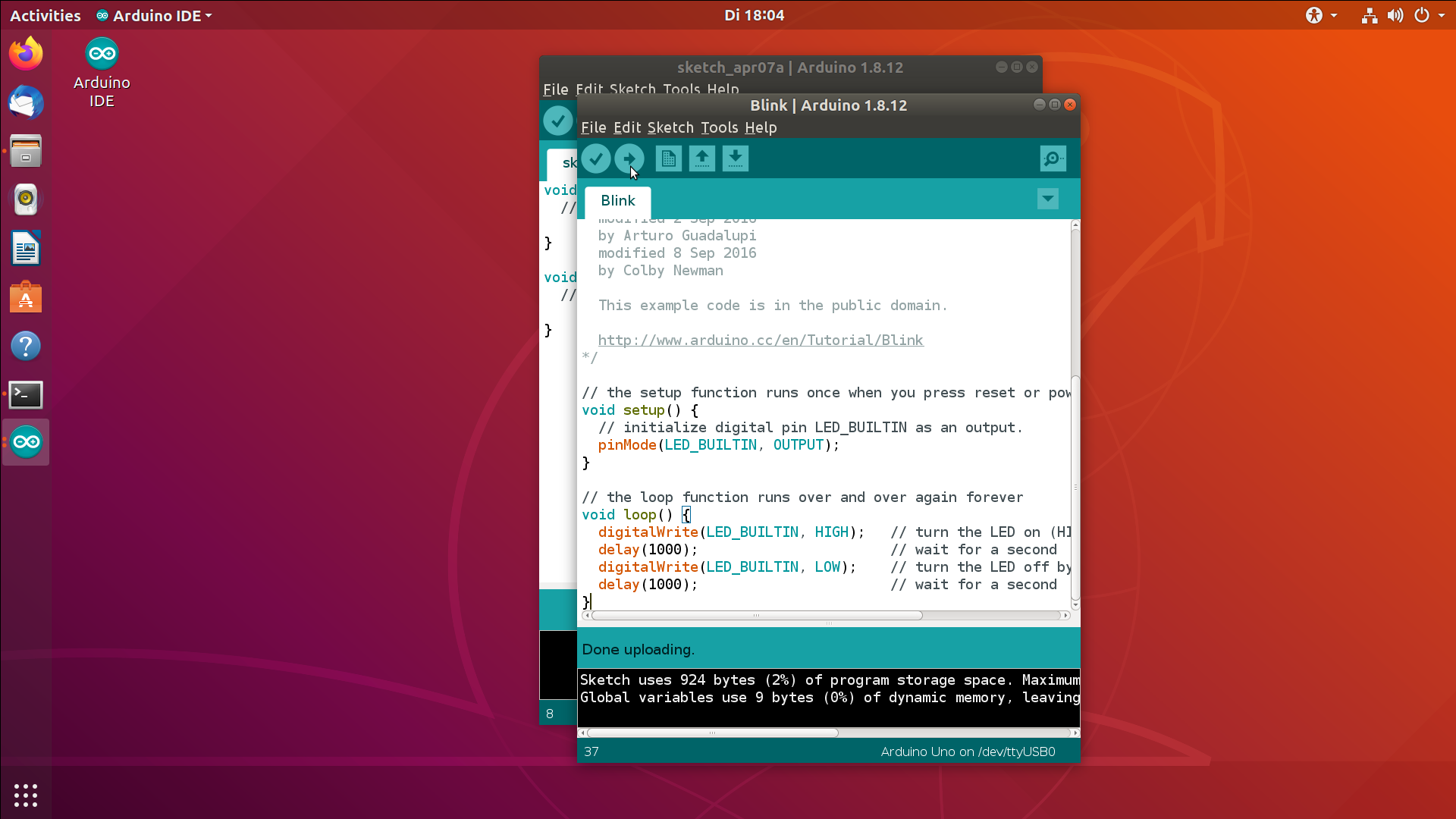The image size is (1456, 819).
Task: Open the Tools menu in Blink window
Action: (x=719, y=127)
